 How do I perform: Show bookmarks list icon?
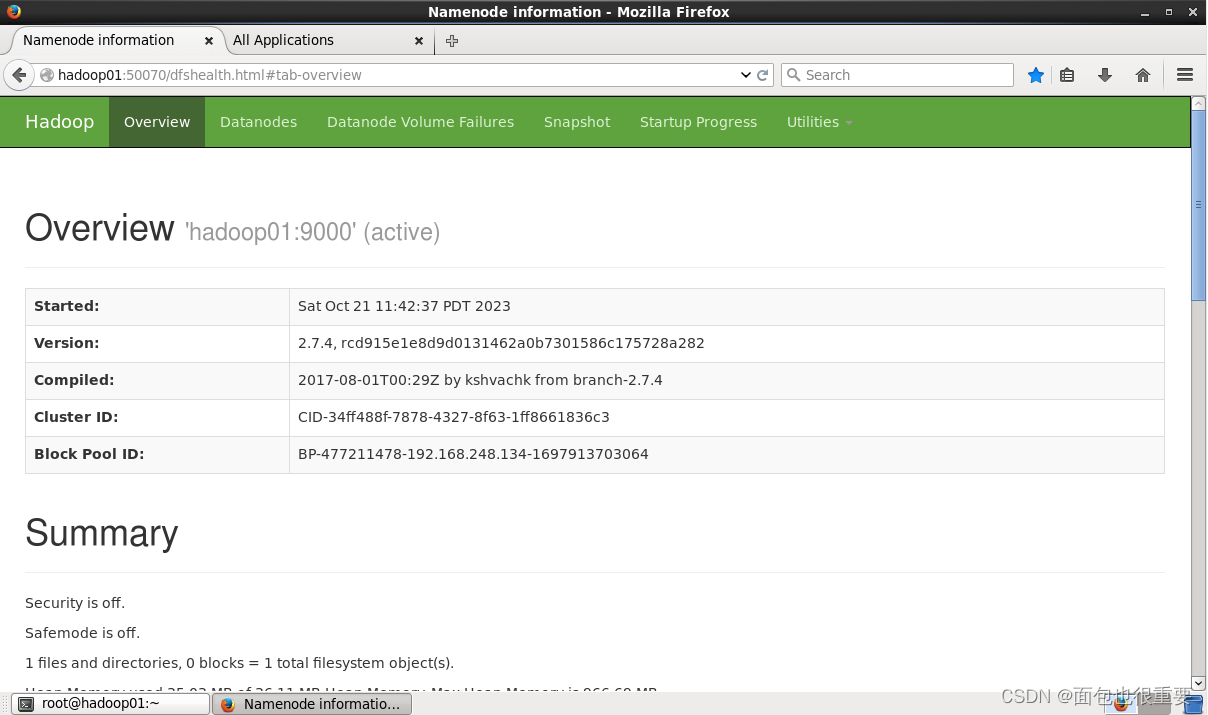pyautogui.click(x=1067, y=75)
